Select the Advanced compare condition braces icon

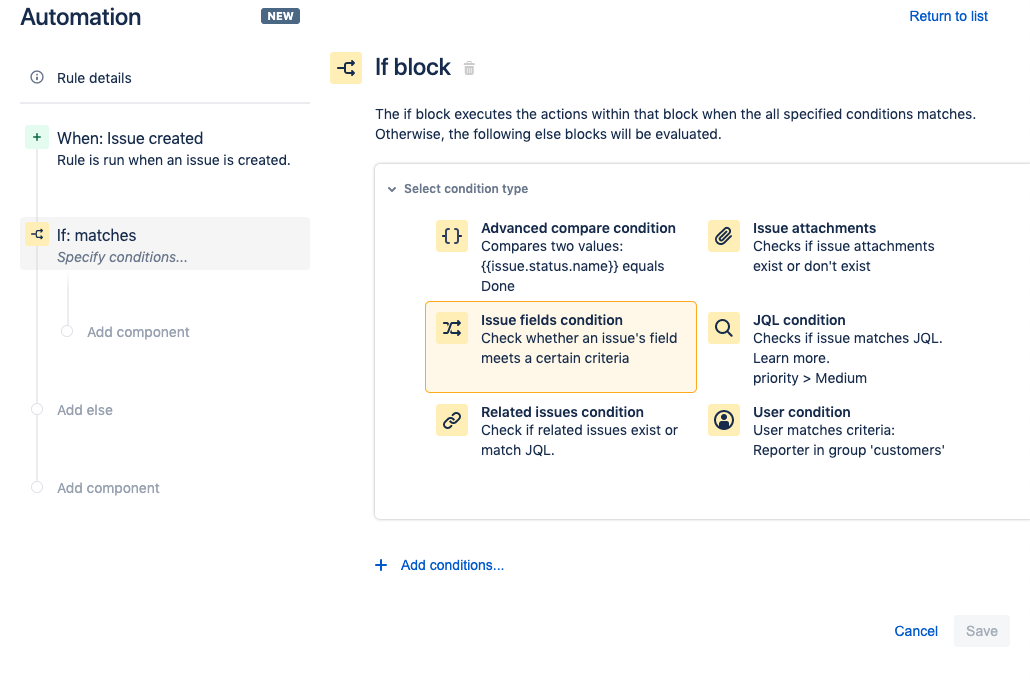(x=451, y=235)
